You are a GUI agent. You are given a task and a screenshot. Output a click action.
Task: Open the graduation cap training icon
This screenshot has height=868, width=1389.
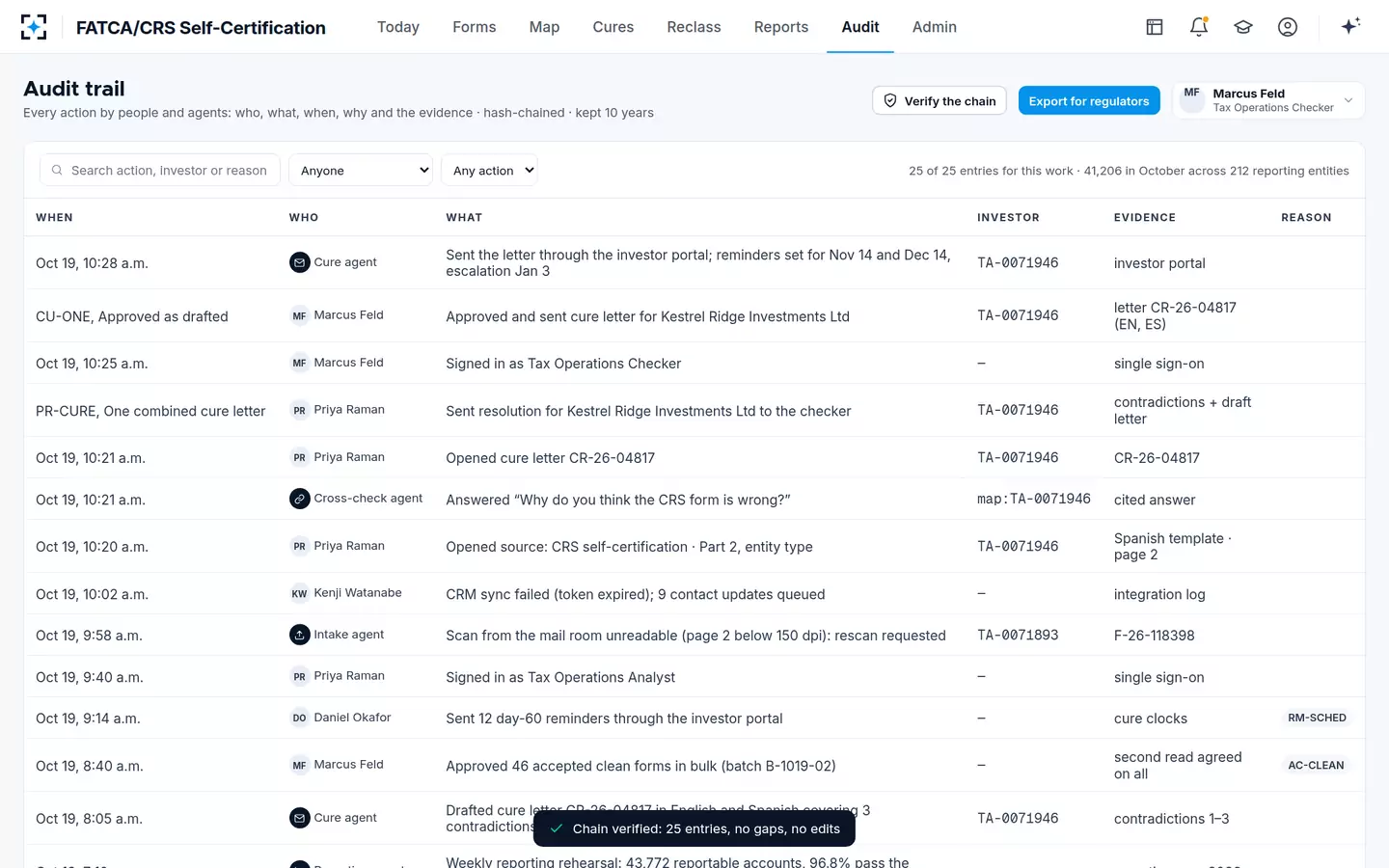point(1243,27)
